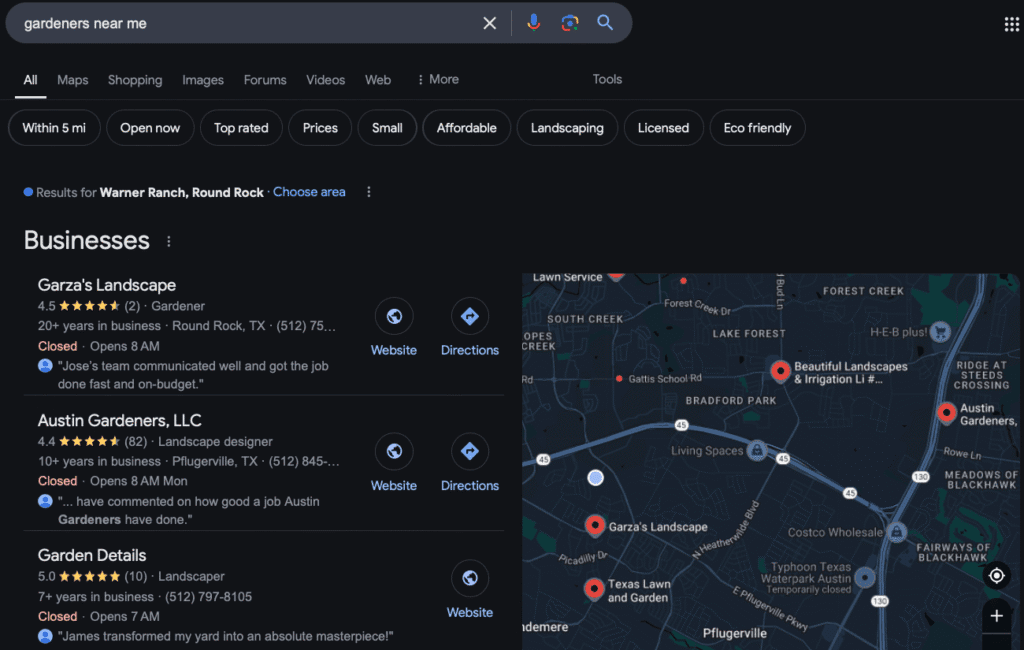This screenshot has height=650, width=1024.
Task: Click the 'Choose area' link
Action: (309, 192)
